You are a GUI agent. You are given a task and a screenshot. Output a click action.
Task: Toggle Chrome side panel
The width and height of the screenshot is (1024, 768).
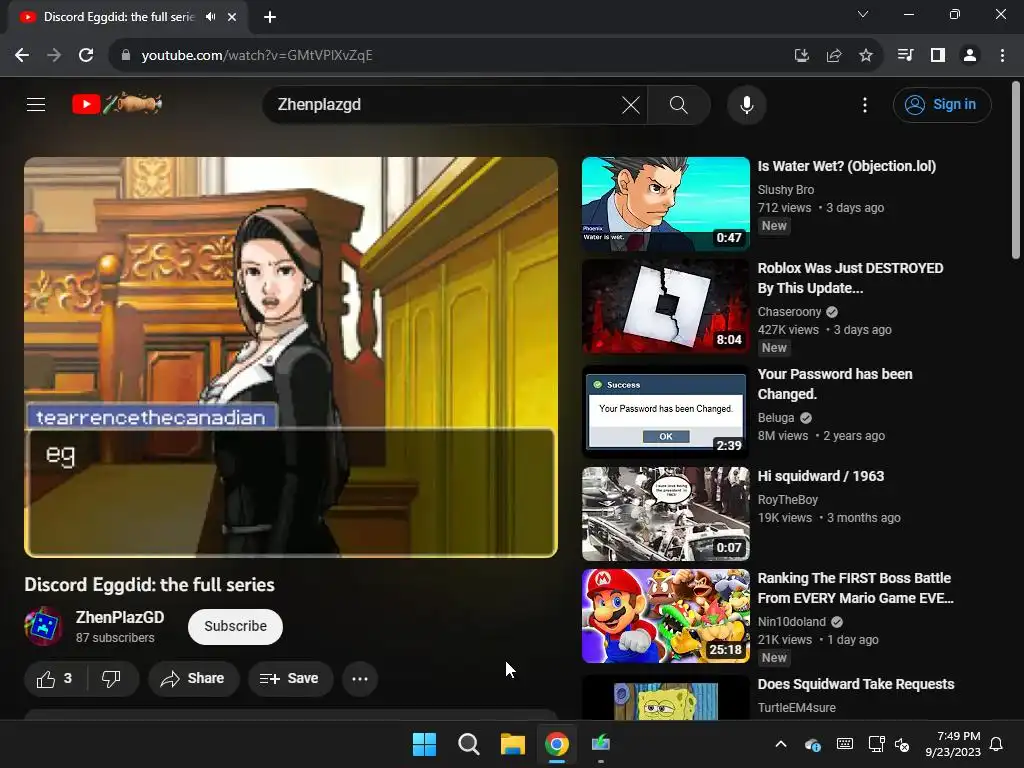938,56
